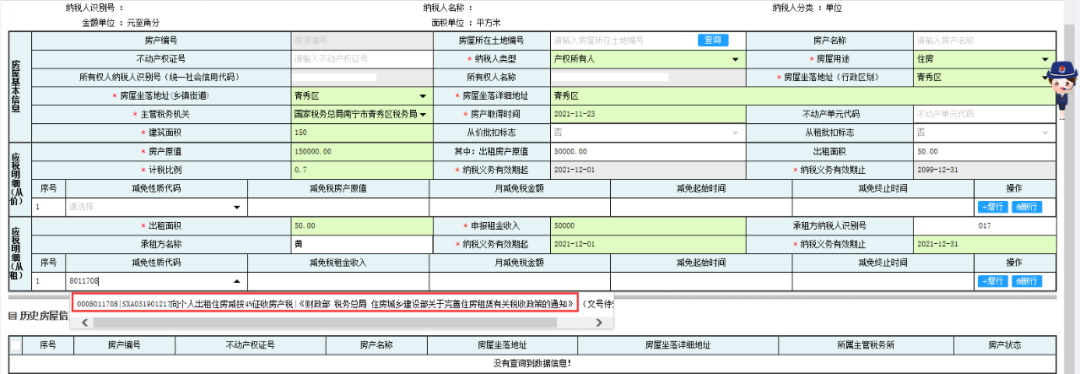1080x374 pixels.
Task: Click the 金额单位：元至角分 text
Action: tap(121, 23)
